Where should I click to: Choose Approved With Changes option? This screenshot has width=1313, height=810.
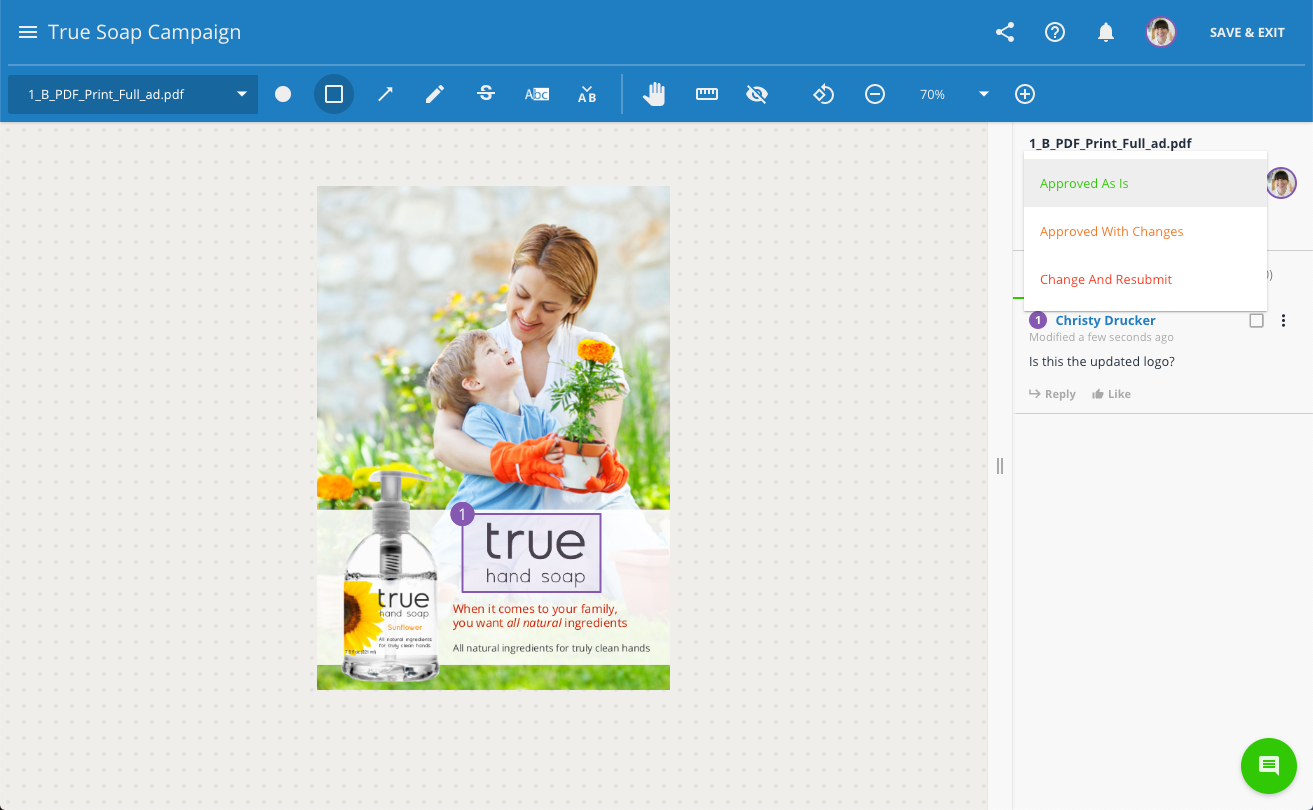(1111, 232)
